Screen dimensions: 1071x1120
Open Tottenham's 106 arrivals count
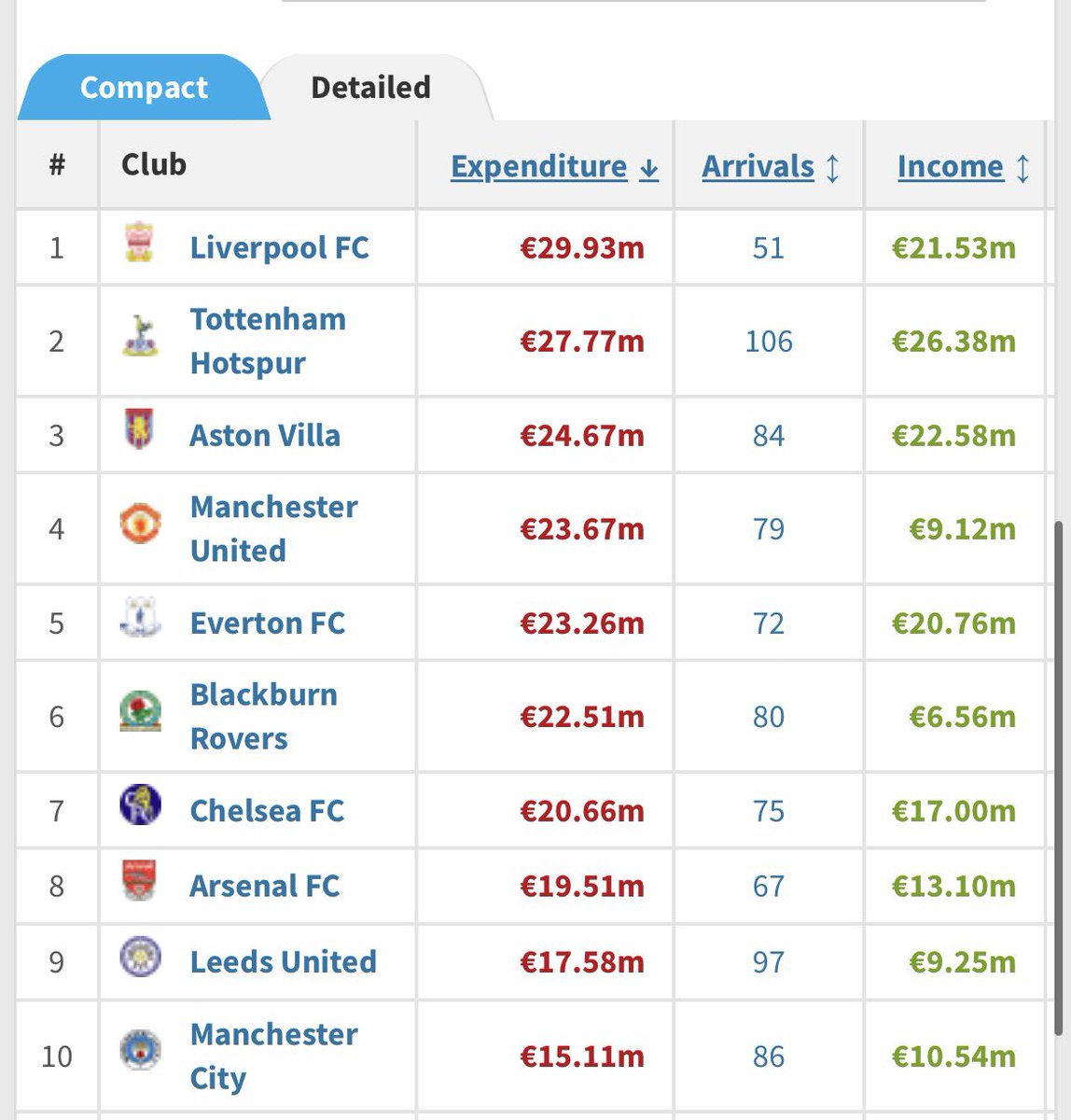769,341
